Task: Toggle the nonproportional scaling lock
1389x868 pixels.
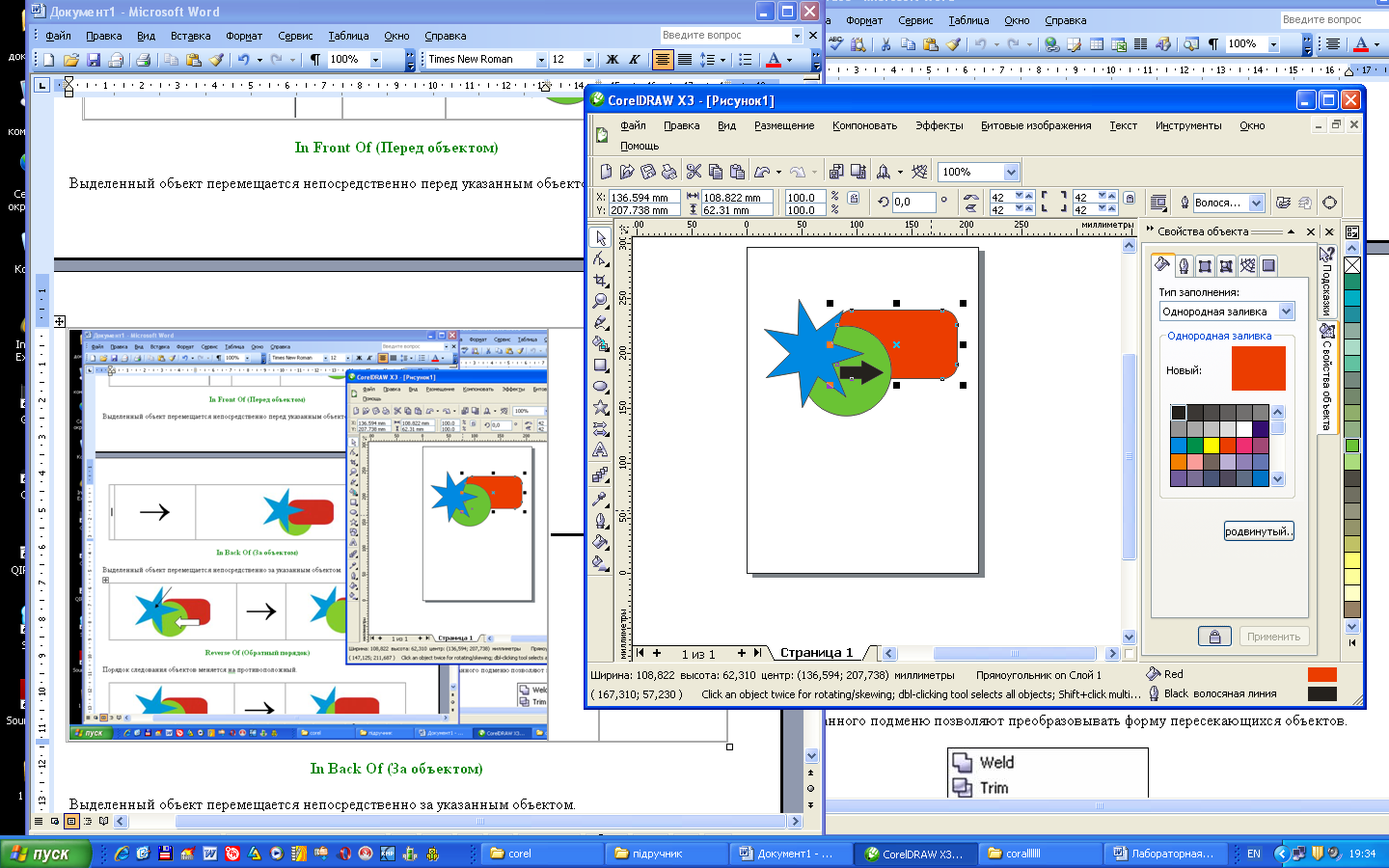Action: click(854, 198)
